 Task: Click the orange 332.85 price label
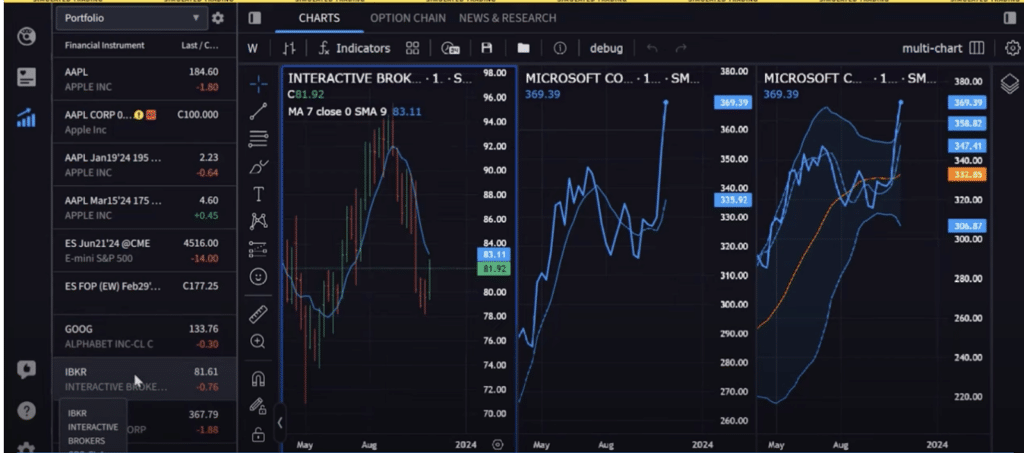967,175
